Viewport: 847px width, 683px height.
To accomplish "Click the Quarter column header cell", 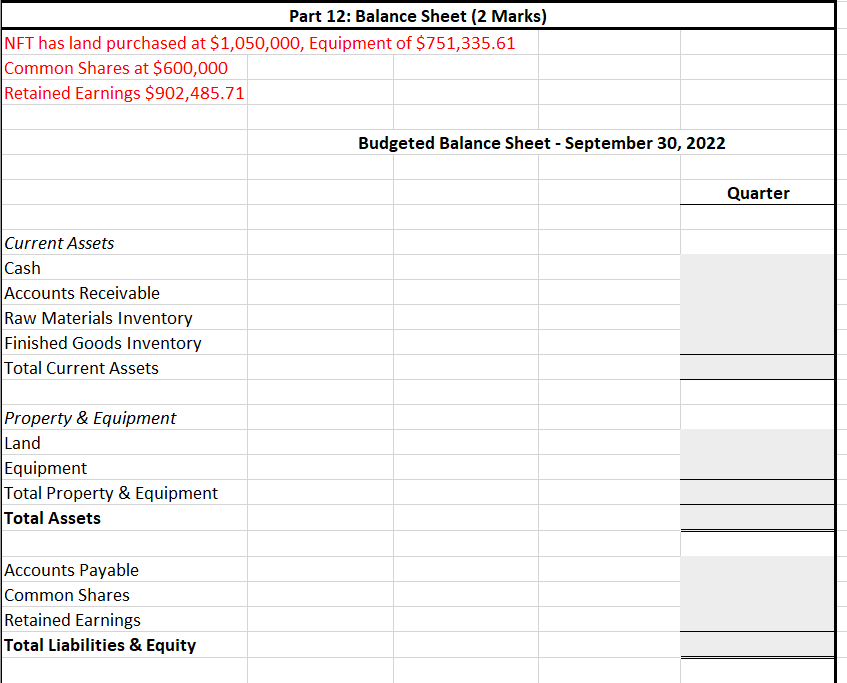I will (x=758, y=193).
